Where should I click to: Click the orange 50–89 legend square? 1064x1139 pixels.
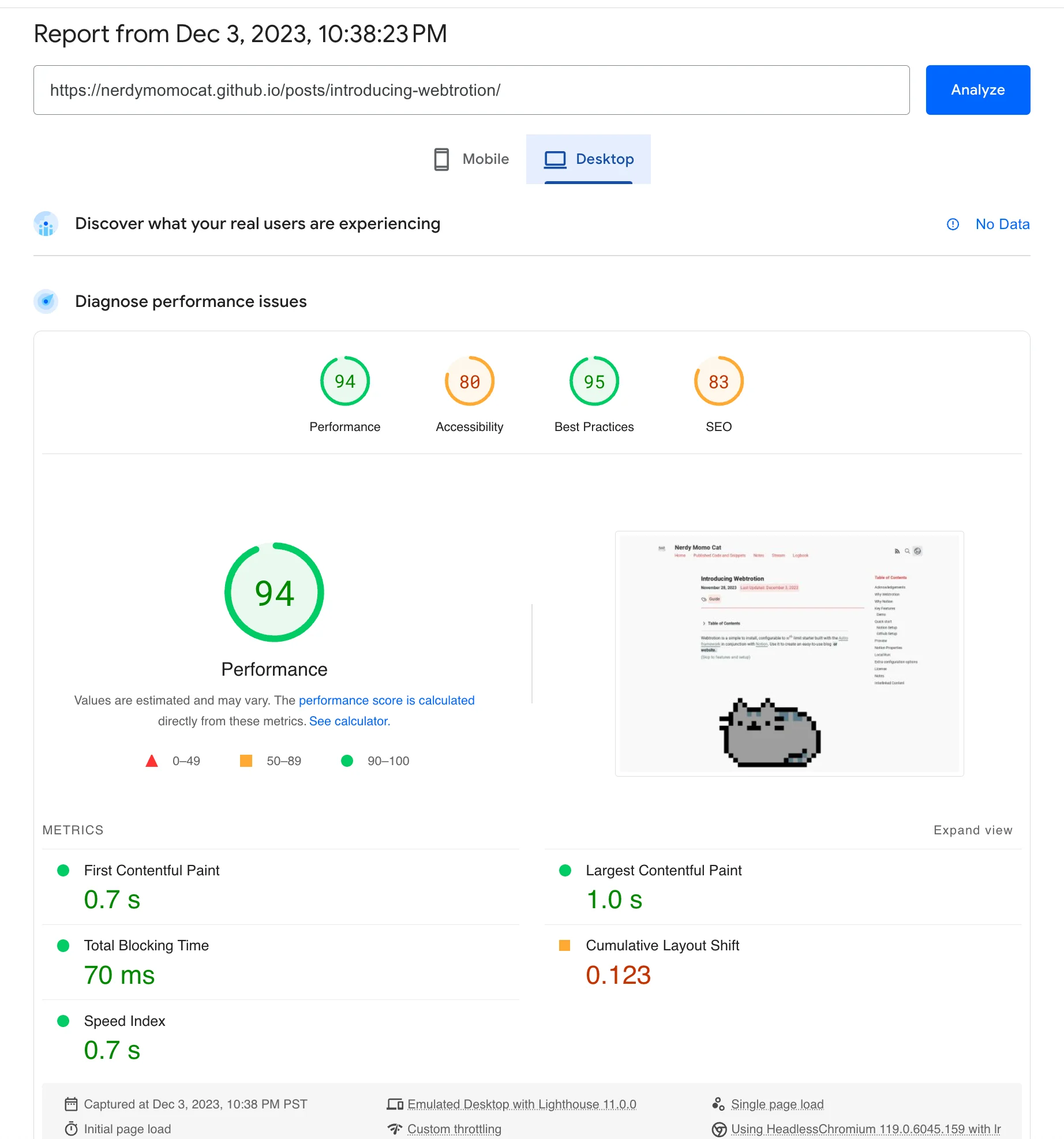pos(246,761)
